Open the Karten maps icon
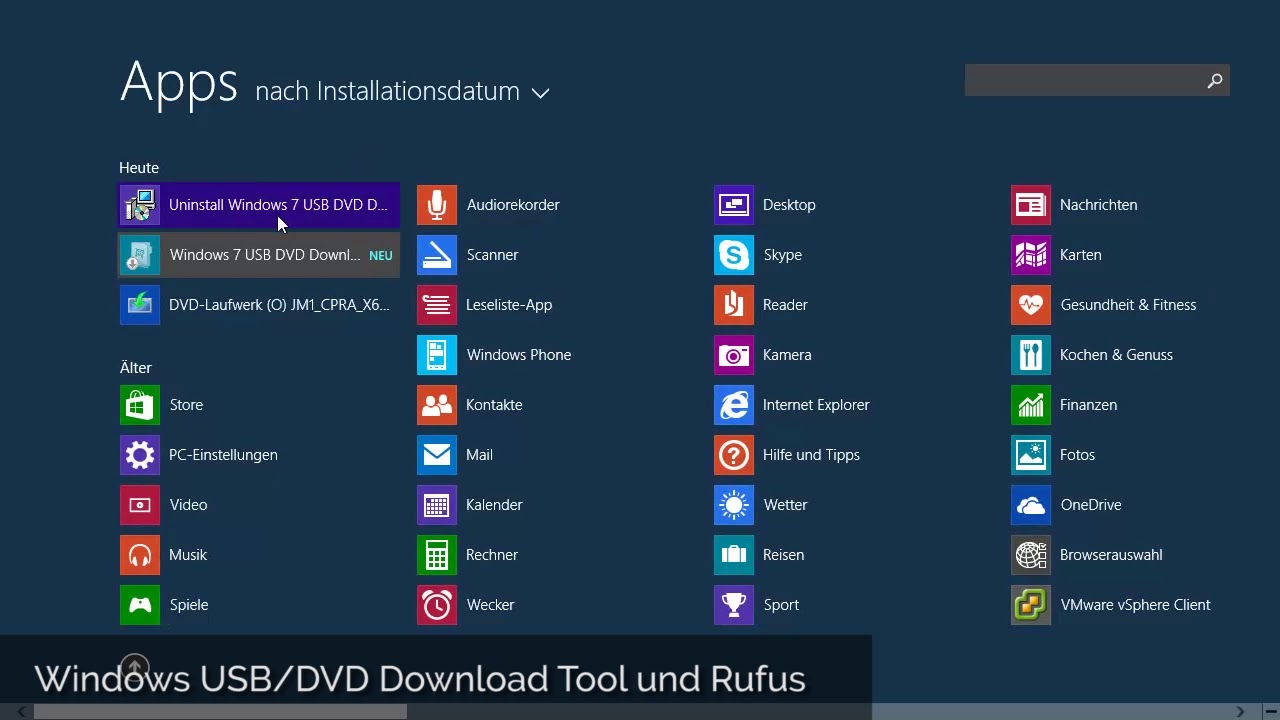 1031,255
